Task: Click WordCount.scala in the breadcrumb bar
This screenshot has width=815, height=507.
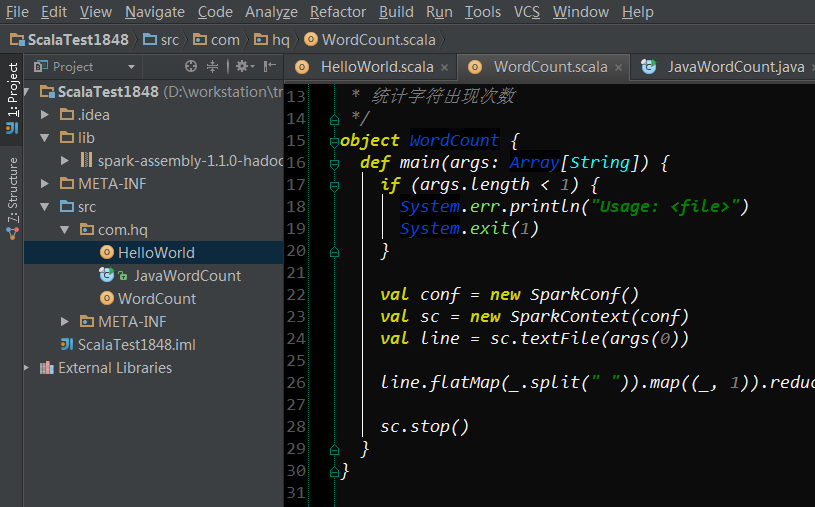Action: pos(370,40)
